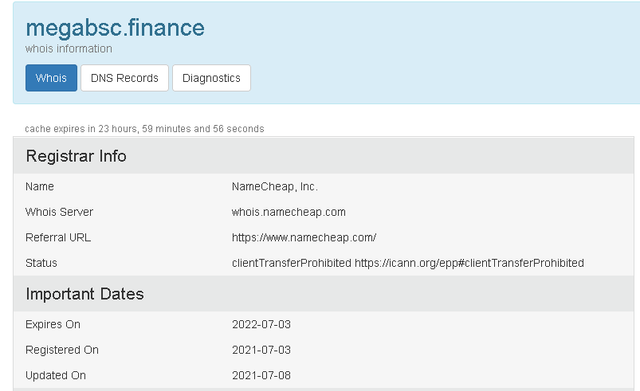The height and width of the screenshot is (391, 640).
Task: Click the Referral URL row label
Action: (x=58, y=238)
